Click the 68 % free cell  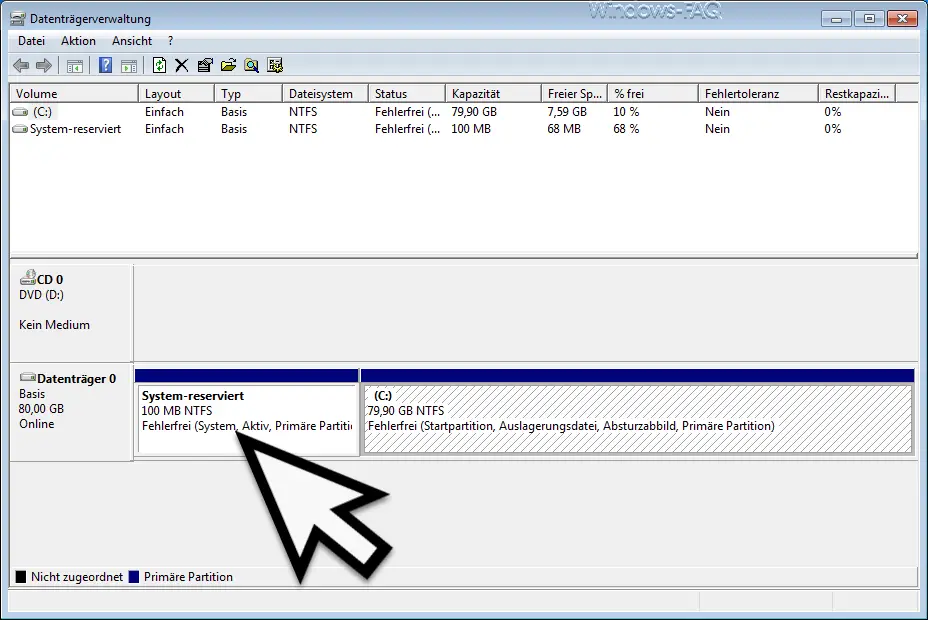(x=626, y=129)
